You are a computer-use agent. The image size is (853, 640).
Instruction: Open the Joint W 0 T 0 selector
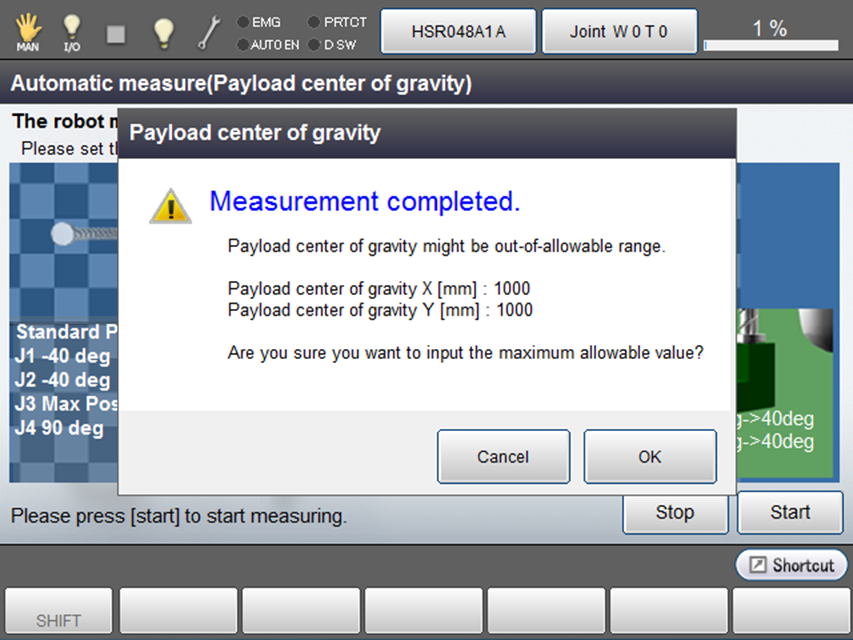coord(618,31)
